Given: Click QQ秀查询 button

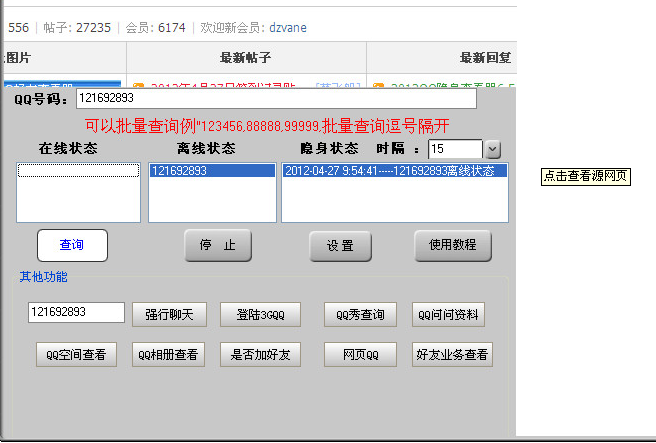Looking at the screenshot, I should 360,314.
